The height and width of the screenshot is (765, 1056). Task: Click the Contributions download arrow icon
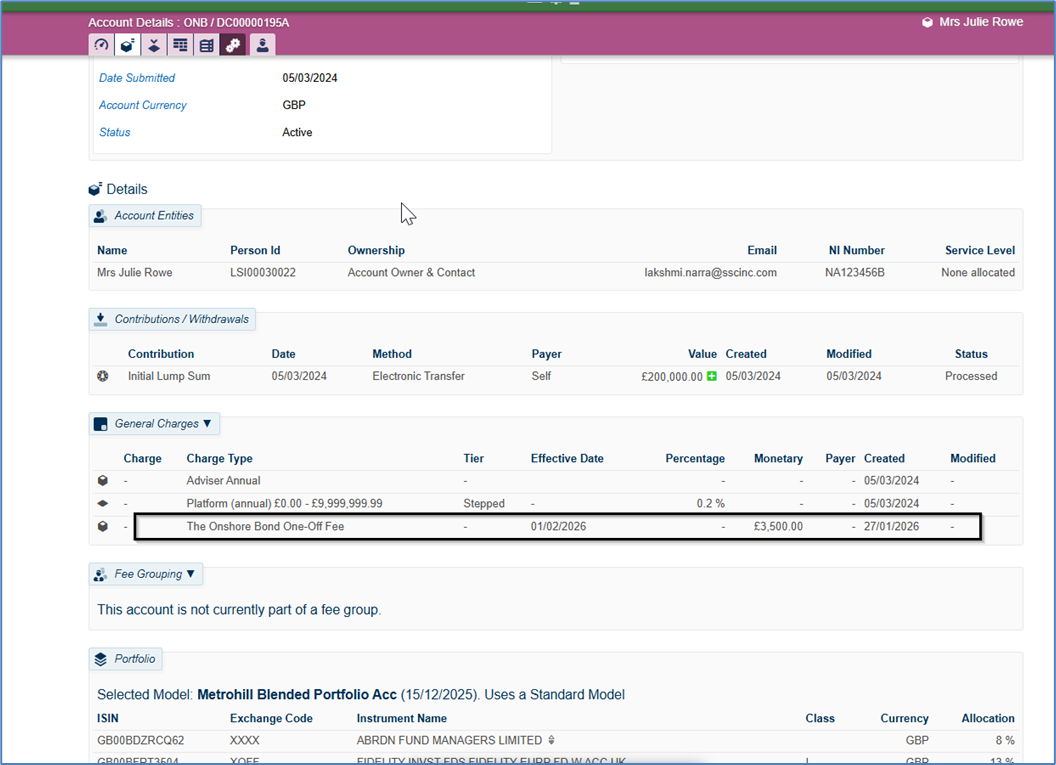(100, 319)
